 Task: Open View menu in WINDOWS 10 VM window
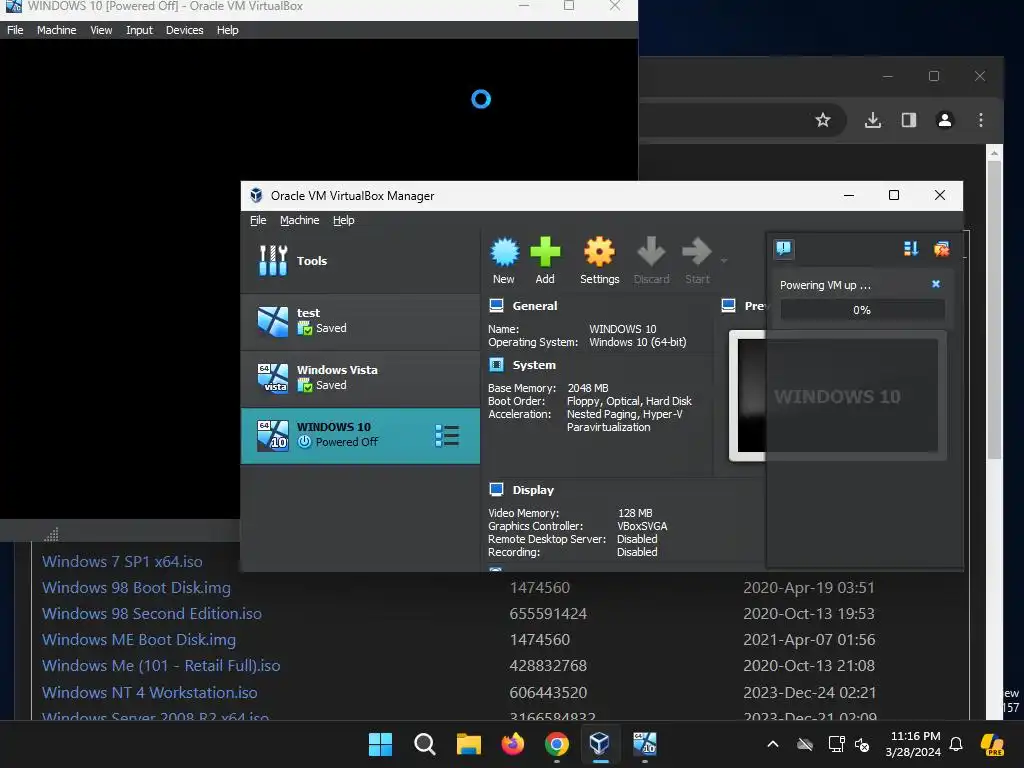(101, 30)
